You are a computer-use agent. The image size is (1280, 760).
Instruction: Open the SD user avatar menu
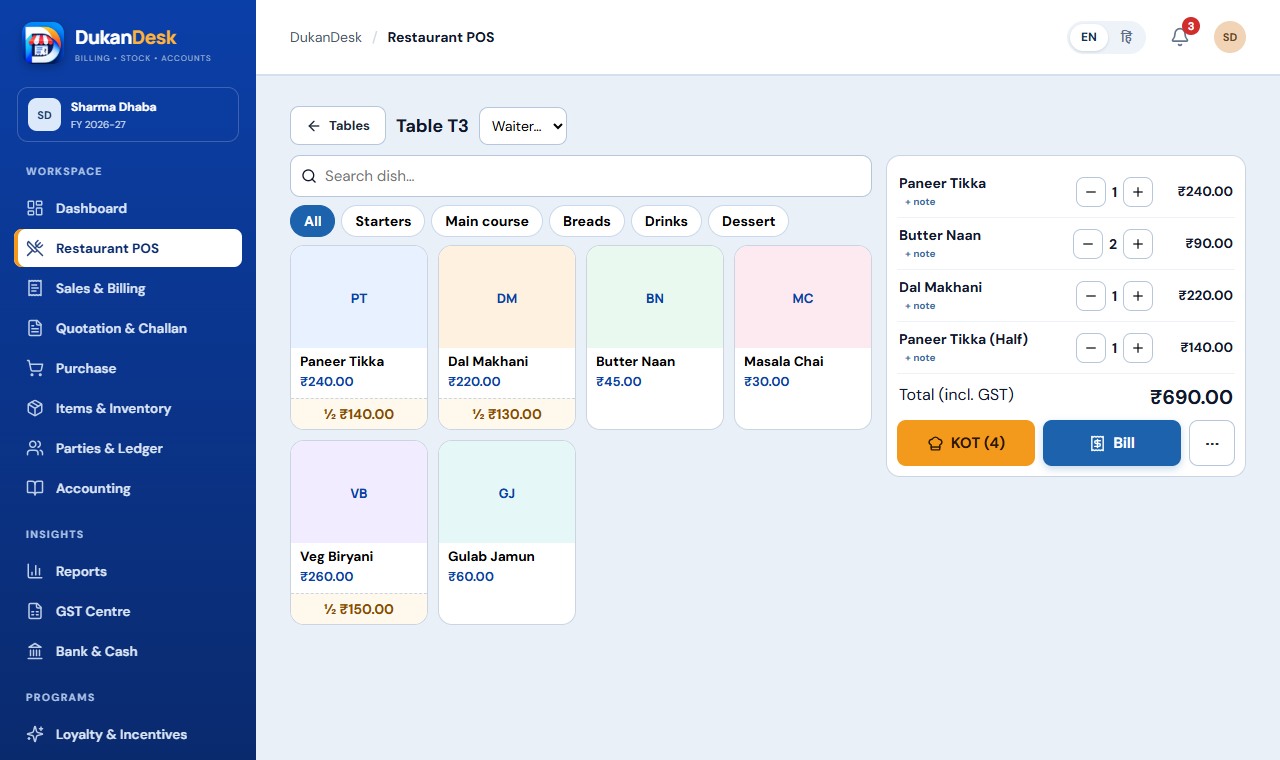click(1230, 37)
